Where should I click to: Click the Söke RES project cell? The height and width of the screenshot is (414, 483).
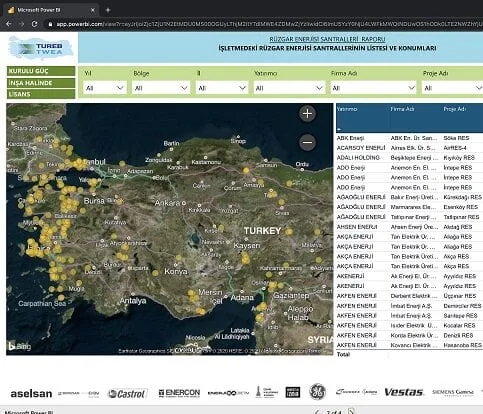pyautogui.click(x=456, y=138)
